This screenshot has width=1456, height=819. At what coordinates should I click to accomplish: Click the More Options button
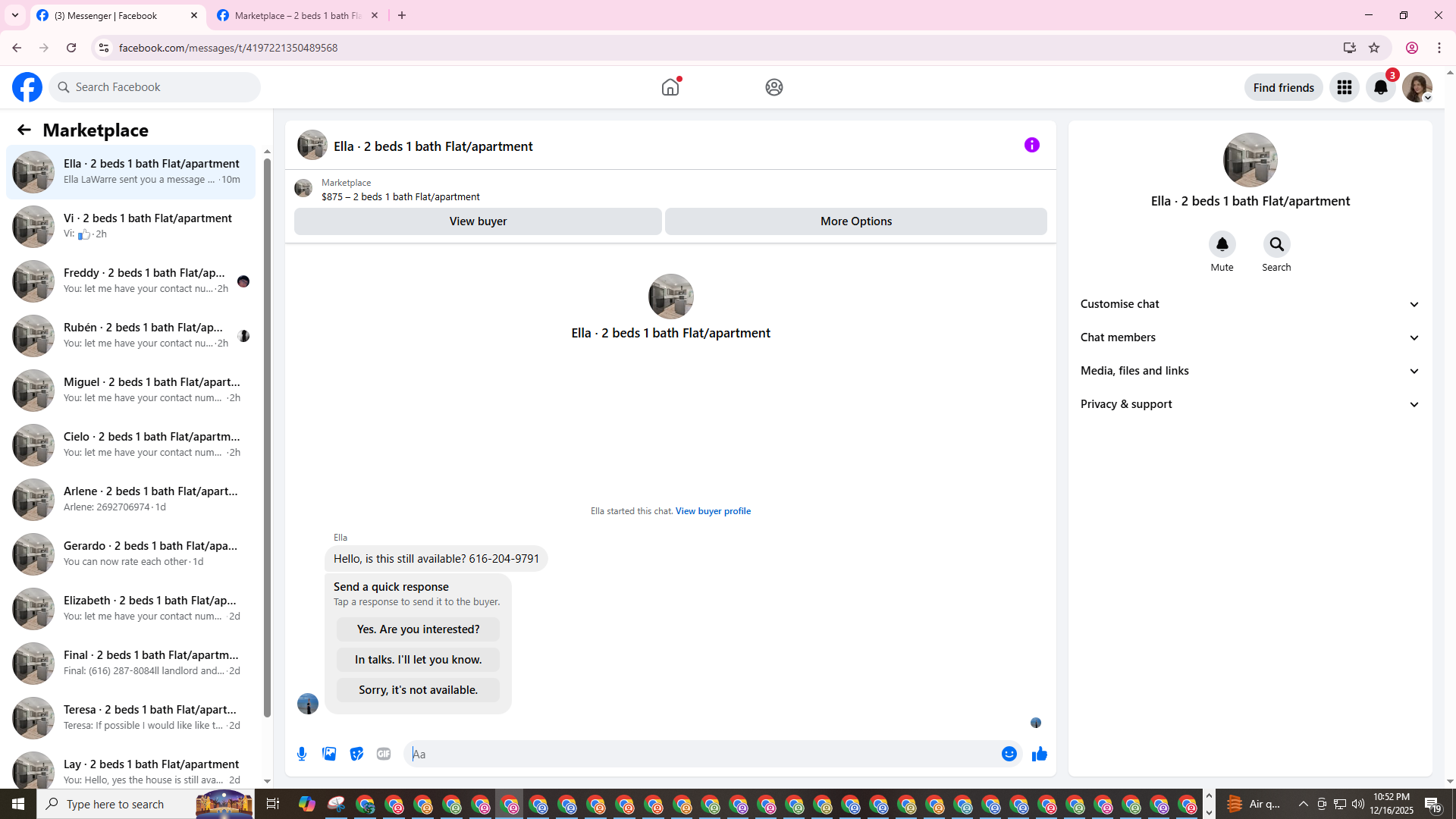(x=856, y=221)
